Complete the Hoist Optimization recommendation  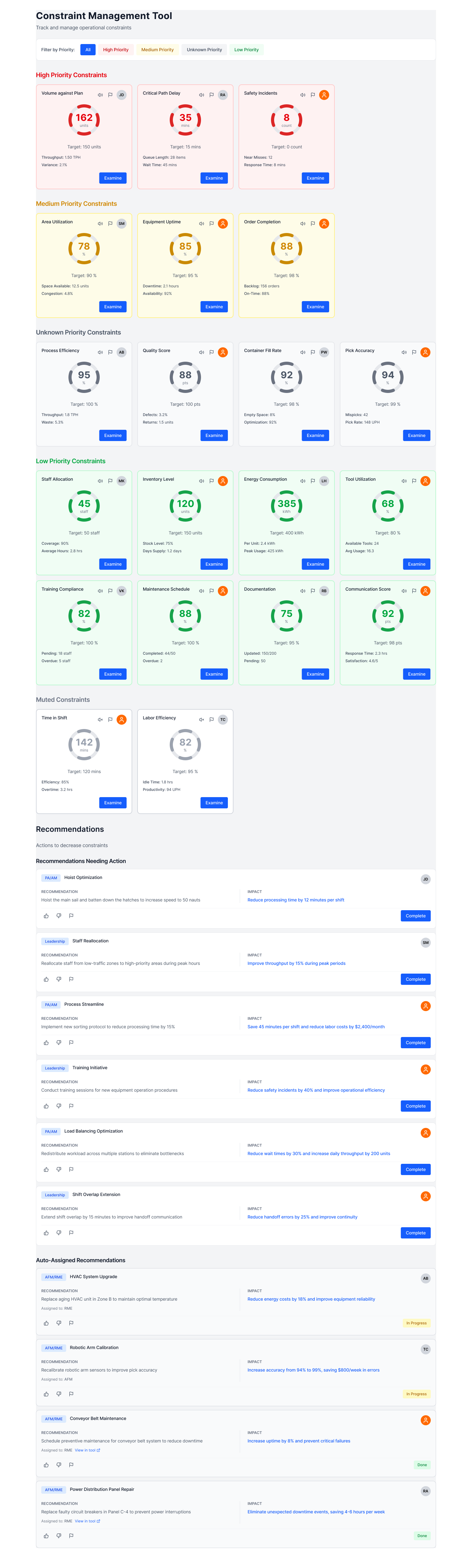click(416, 916)
